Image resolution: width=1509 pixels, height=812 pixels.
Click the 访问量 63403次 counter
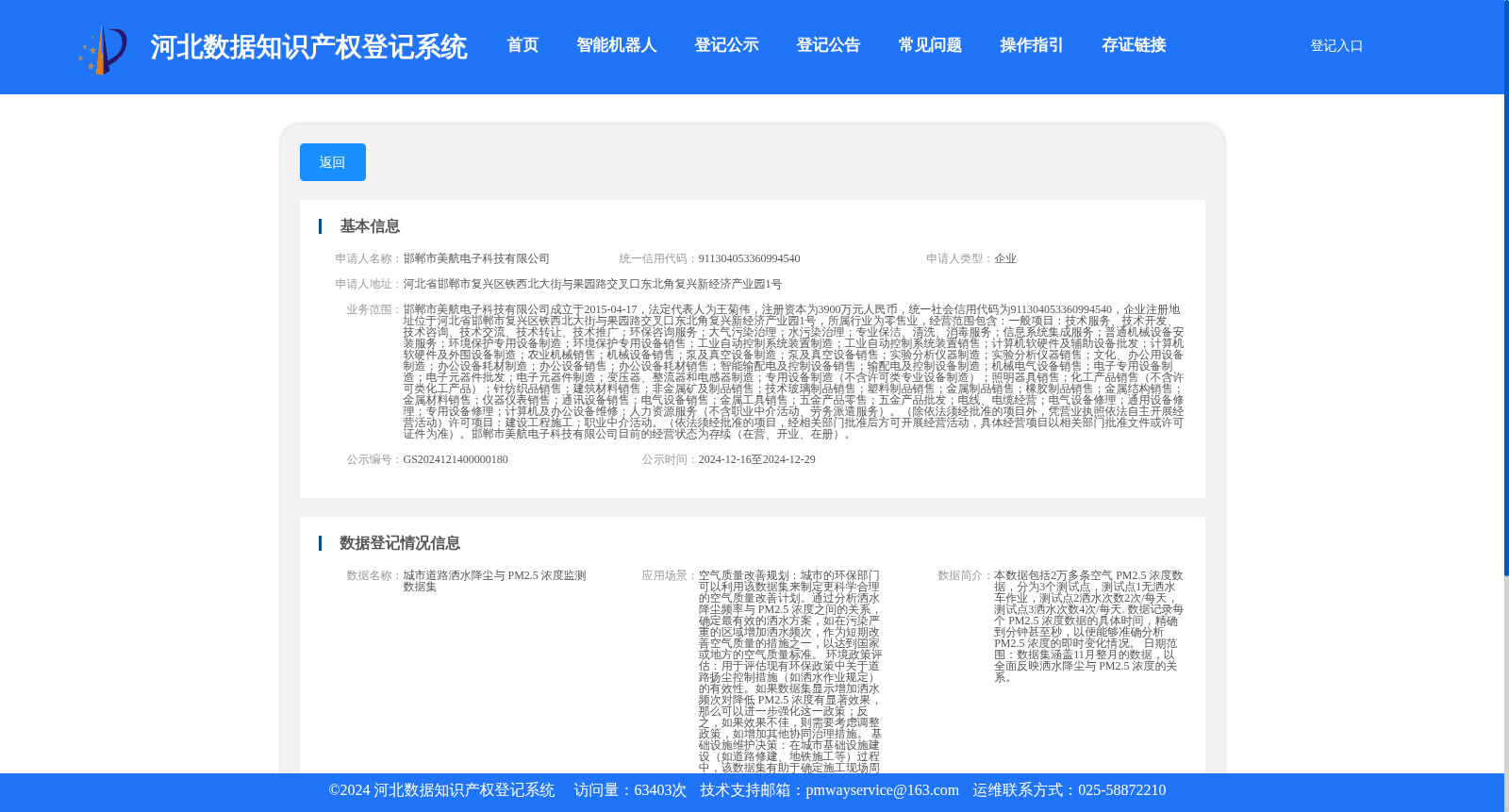(630, 790)
